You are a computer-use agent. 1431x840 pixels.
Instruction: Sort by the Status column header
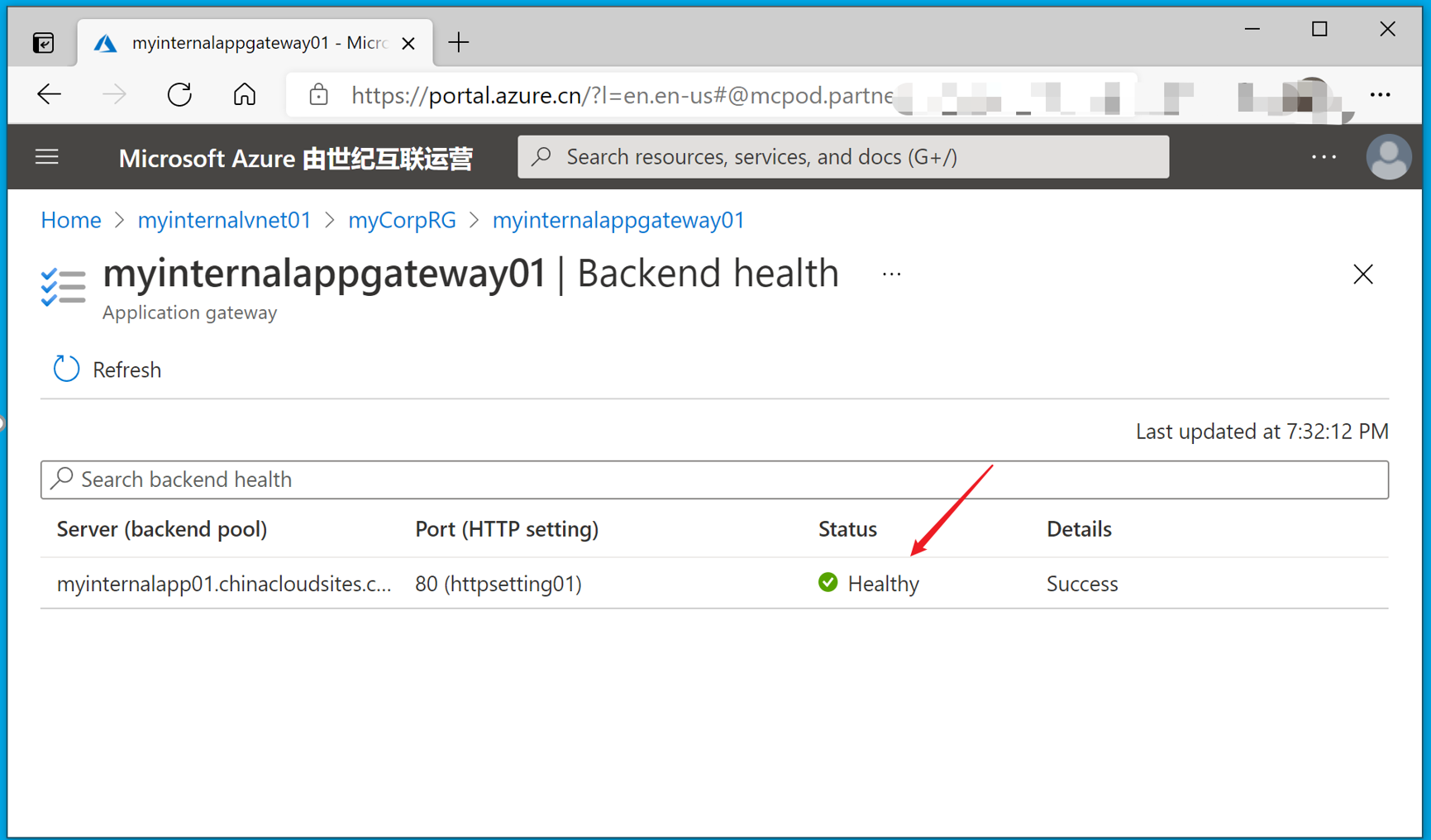[x=847, y=529]
